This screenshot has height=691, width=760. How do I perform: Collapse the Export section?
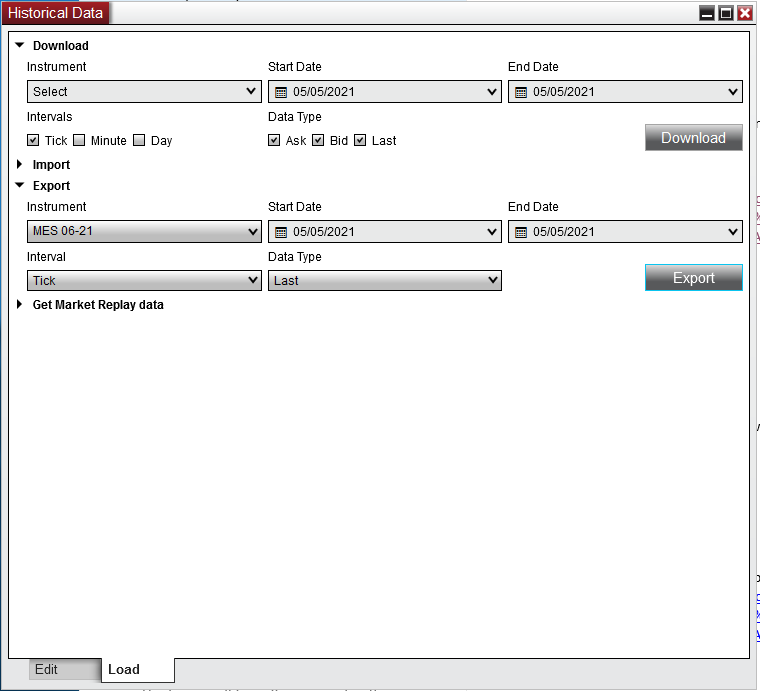pos(20,185)
